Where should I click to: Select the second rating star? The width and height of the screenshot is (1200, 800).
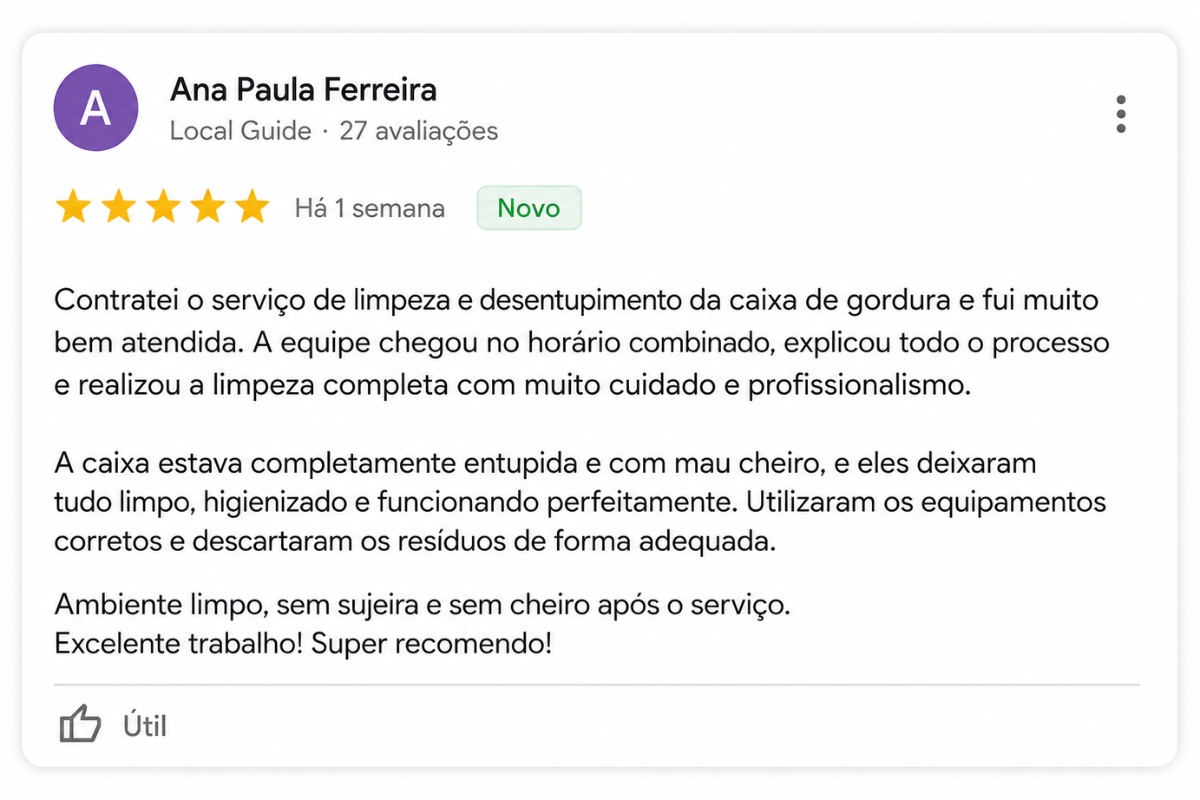pos(118,208)
